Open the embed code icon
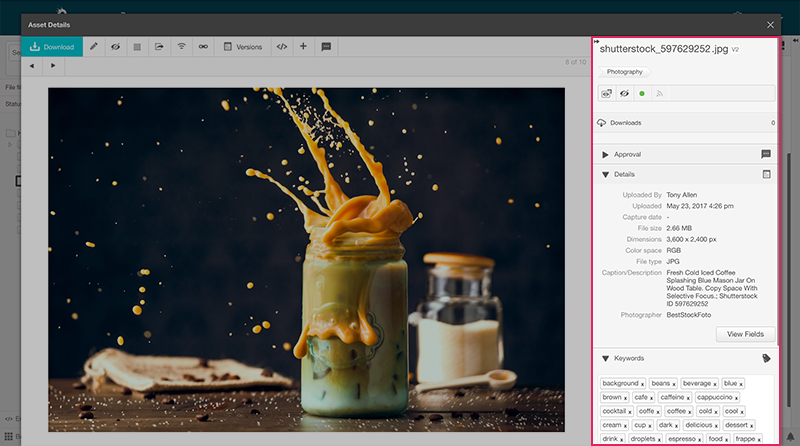This screenshot has width=800, height=446. click(x=282, y=46)
